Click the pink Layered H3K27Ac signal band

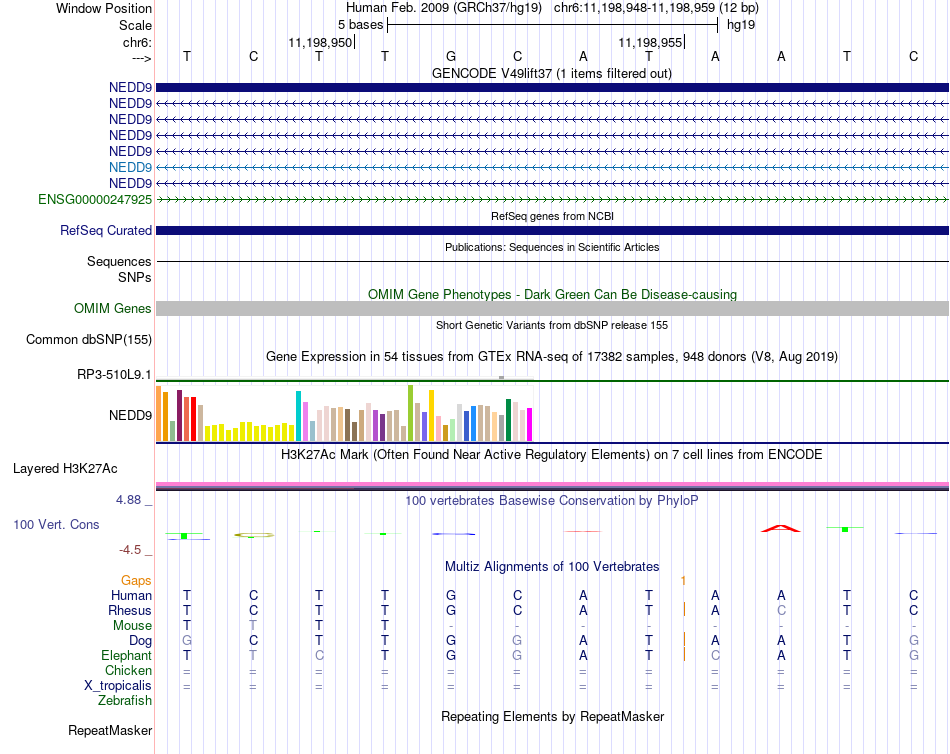point(552,484)
